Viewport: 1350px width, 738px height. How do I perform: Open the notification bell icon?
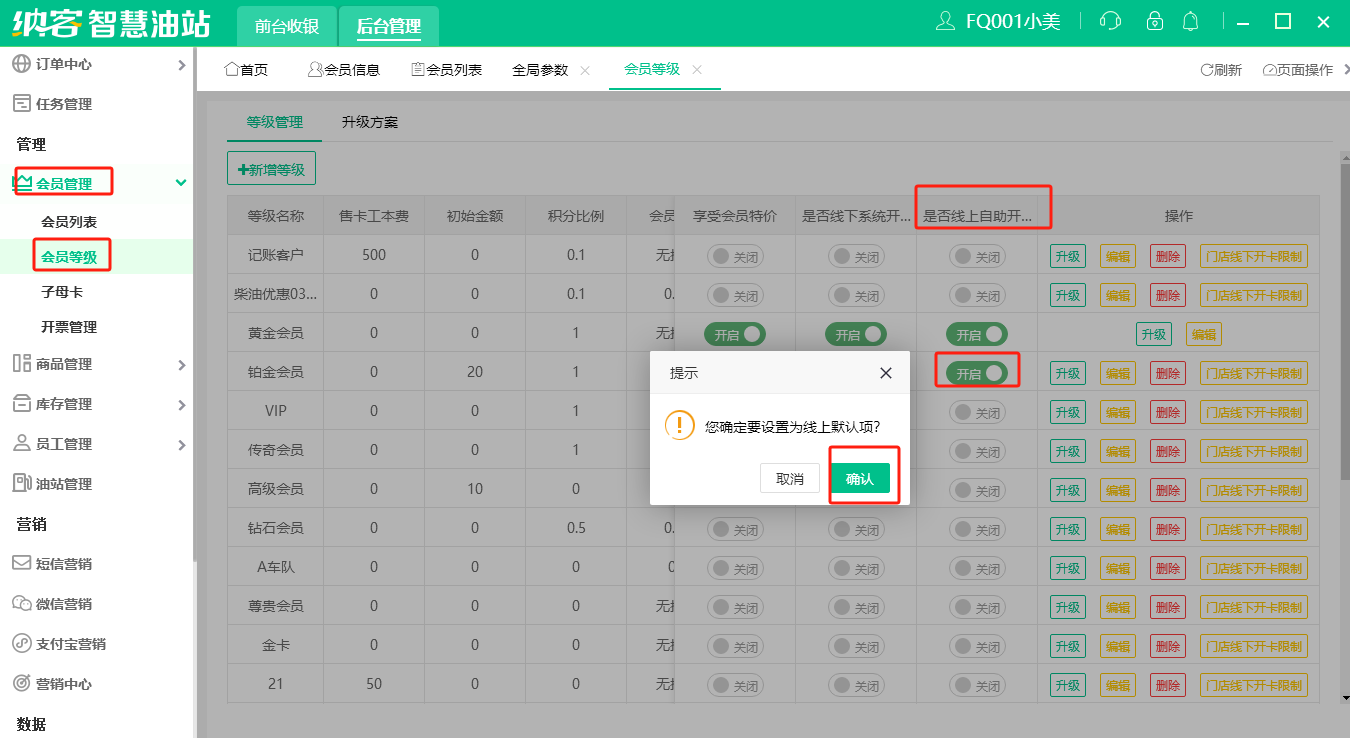(x=1190, y=21)
